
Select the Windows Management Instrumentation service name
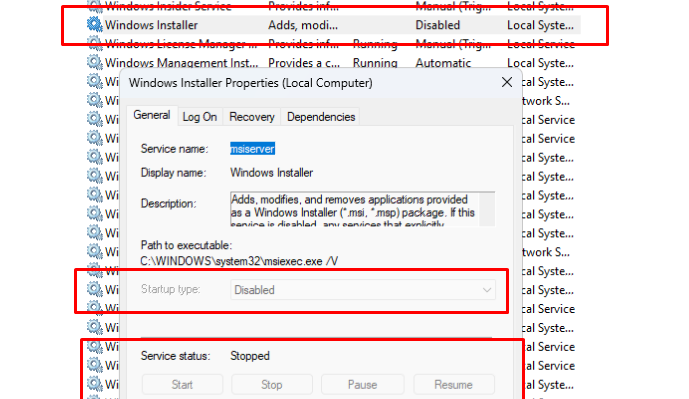pyautogui.click(x=181, y=63)
